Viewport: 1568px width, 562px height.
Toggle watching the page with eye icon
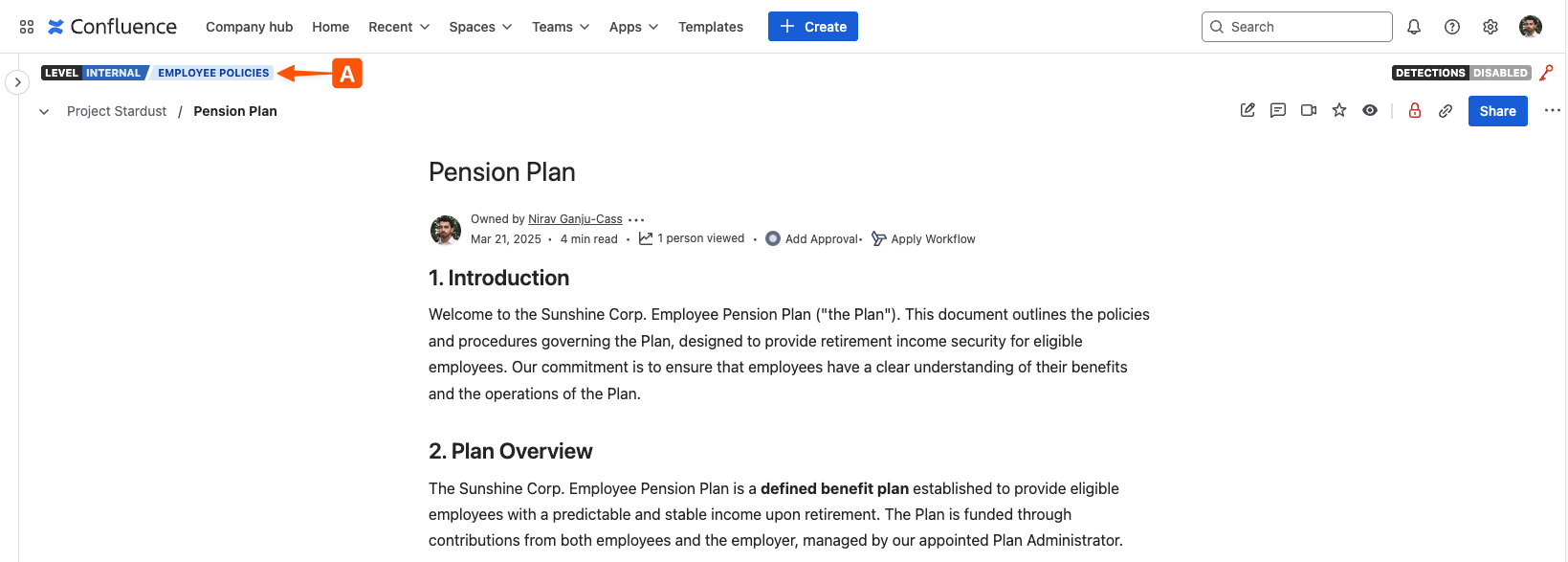pyautogui.click(x=1370, y=111)
